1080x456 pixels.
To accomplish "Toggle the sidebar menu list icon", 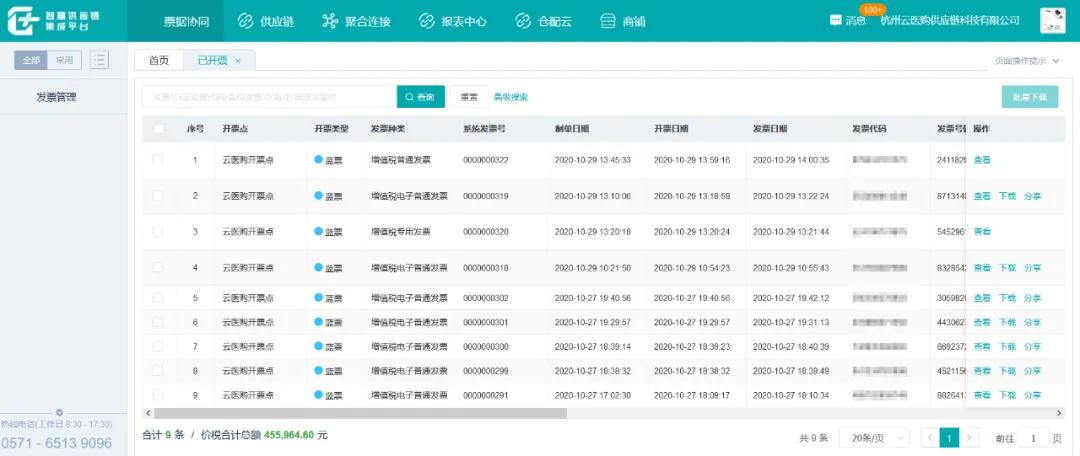I will 99,60.
